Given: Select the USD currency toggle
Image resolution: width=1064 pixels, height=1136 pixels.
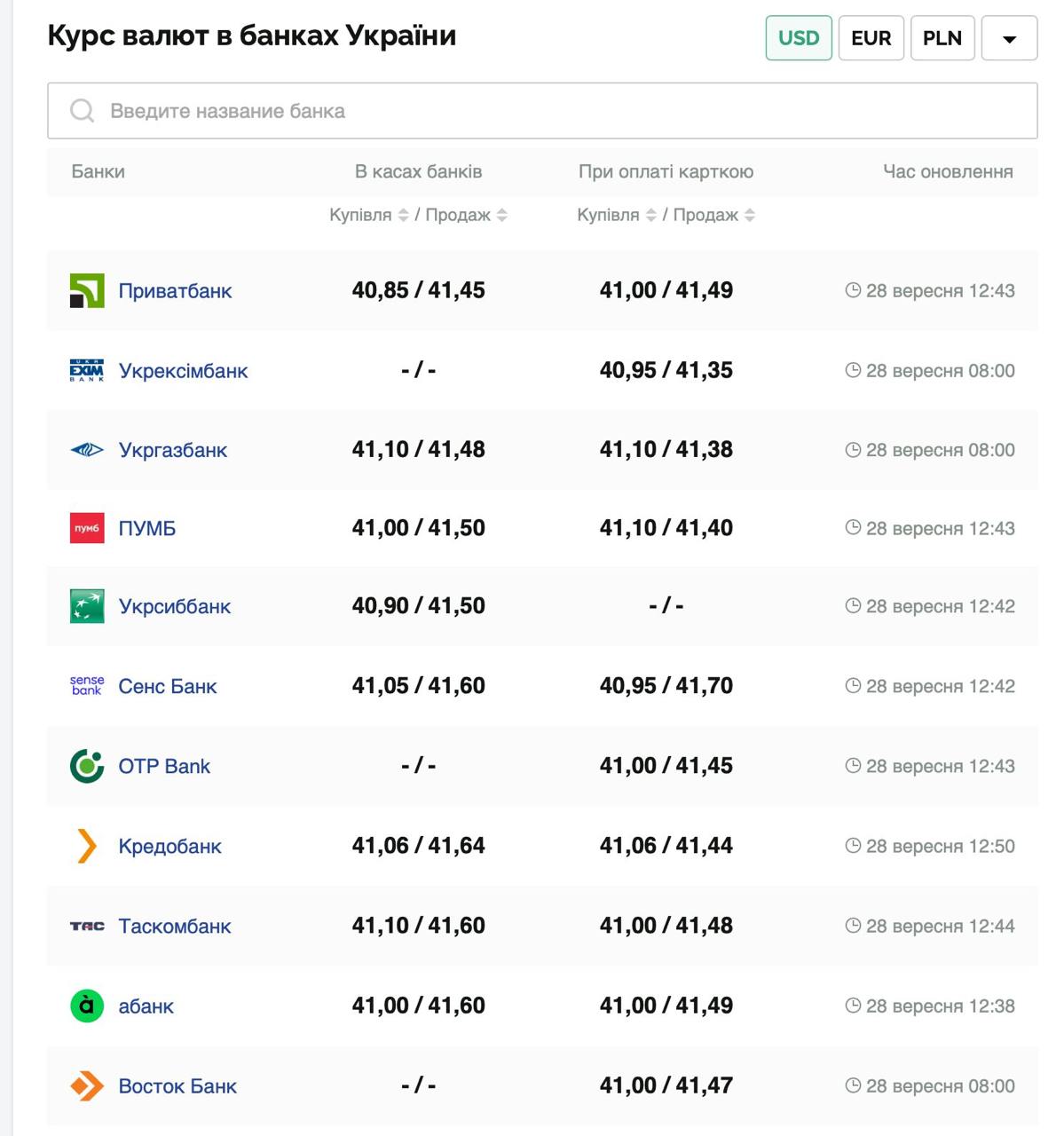Looking at the screenshot, I should pos(799,38).
